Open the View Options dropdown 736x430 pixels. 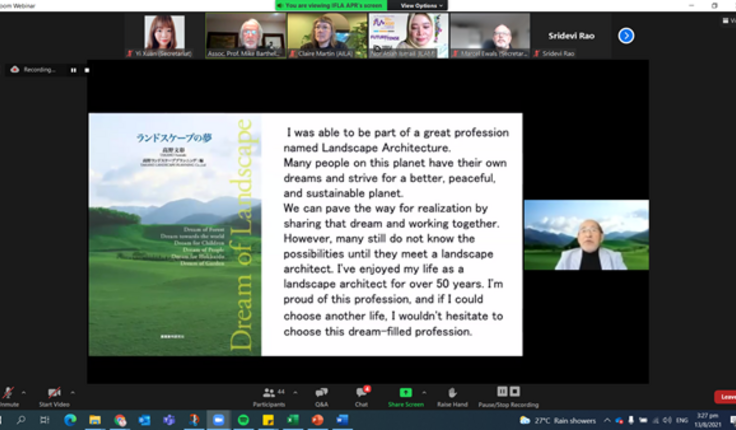(x=421, y=6)
